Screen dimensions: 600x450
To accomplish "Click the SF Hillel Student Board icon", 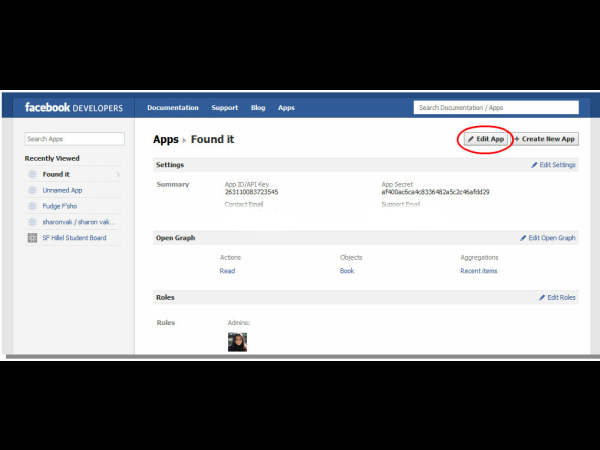I will pyautogui.click(x=33, y=238).
